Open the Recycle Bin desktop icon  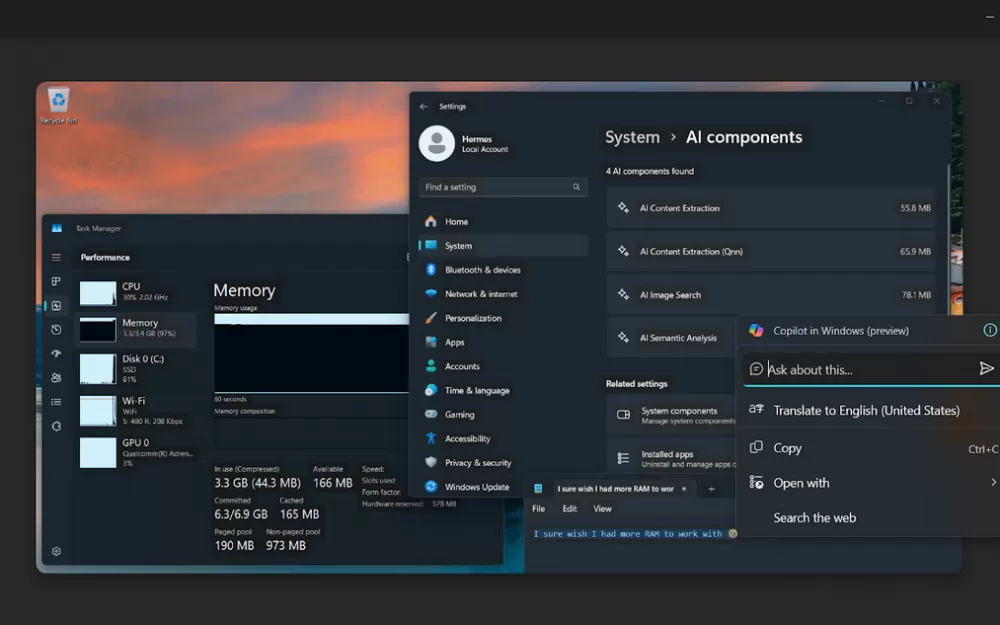click(58, 105)
